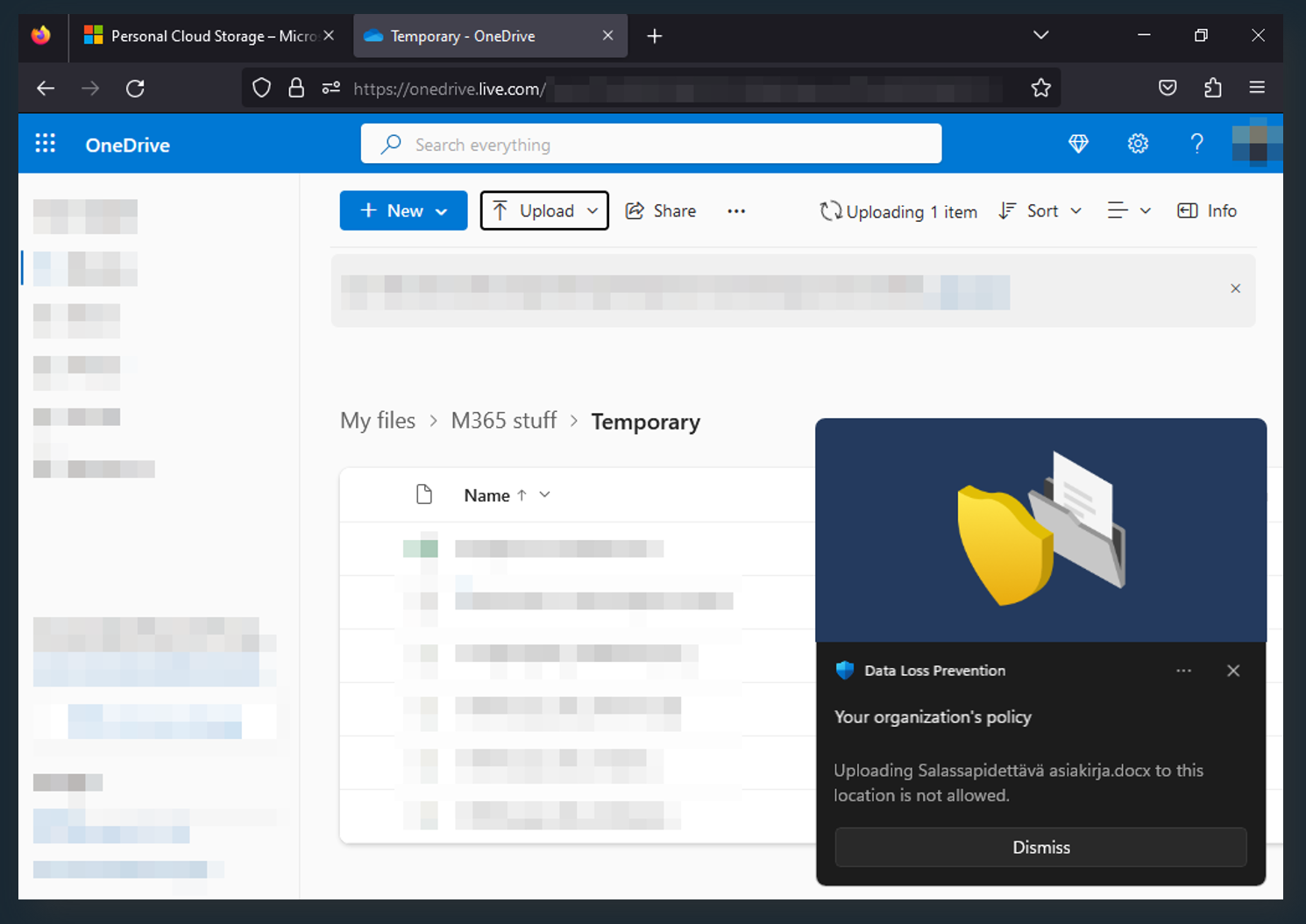Image resolution: width=1306 pixels, height=924 pixels.
Task: Expand the Upload dropdown arrow
Action: (x=593, y=210)
